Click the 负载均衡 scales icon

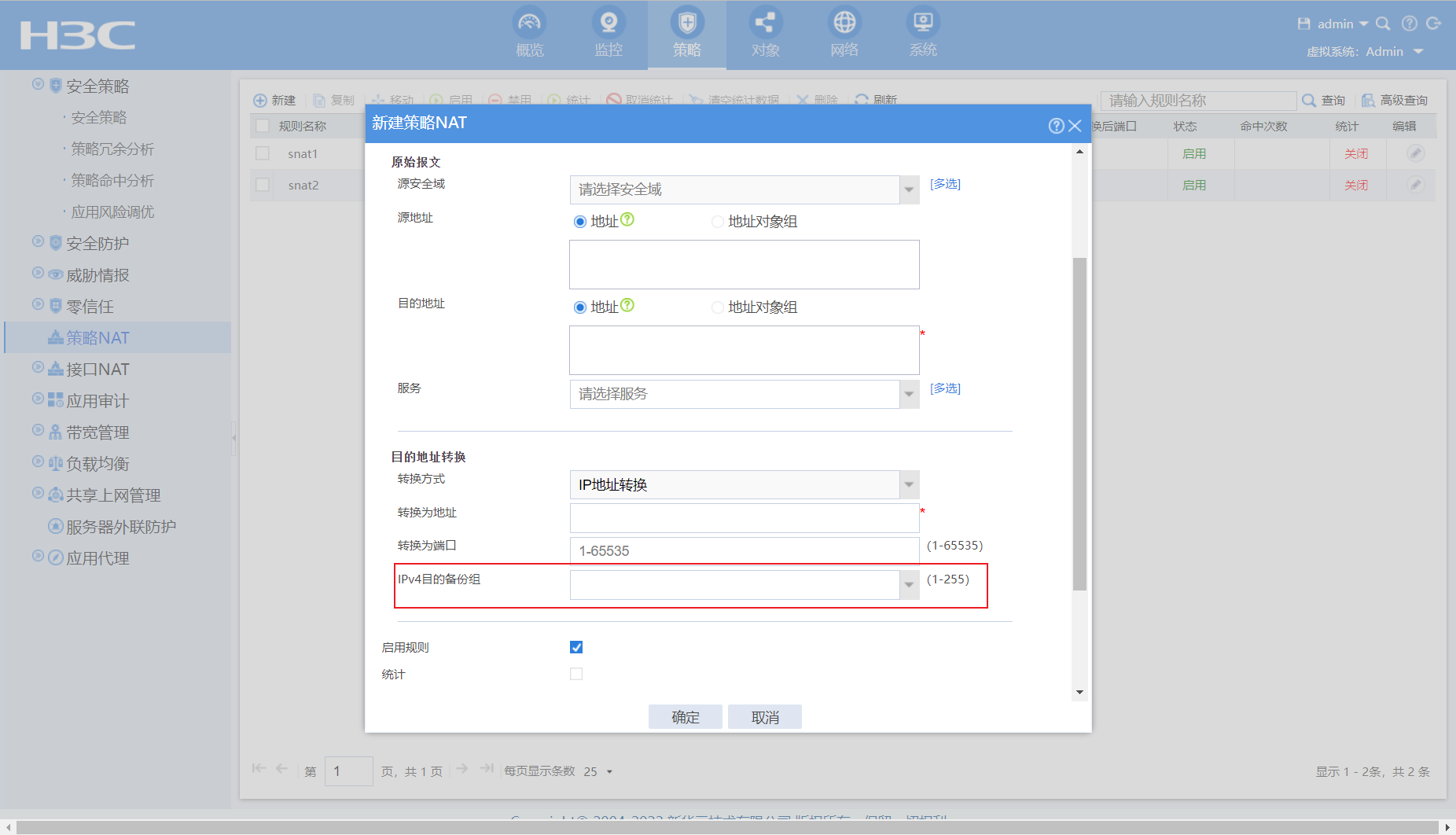click(56, 463)
